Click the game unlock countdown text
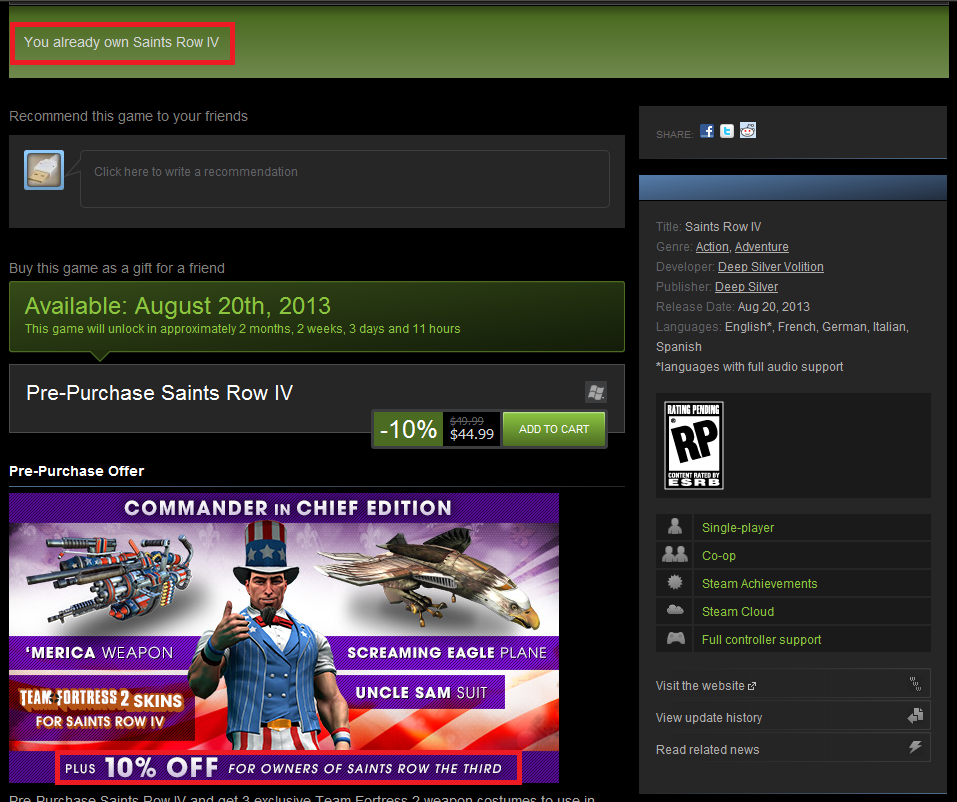 (x=242, y=328)
